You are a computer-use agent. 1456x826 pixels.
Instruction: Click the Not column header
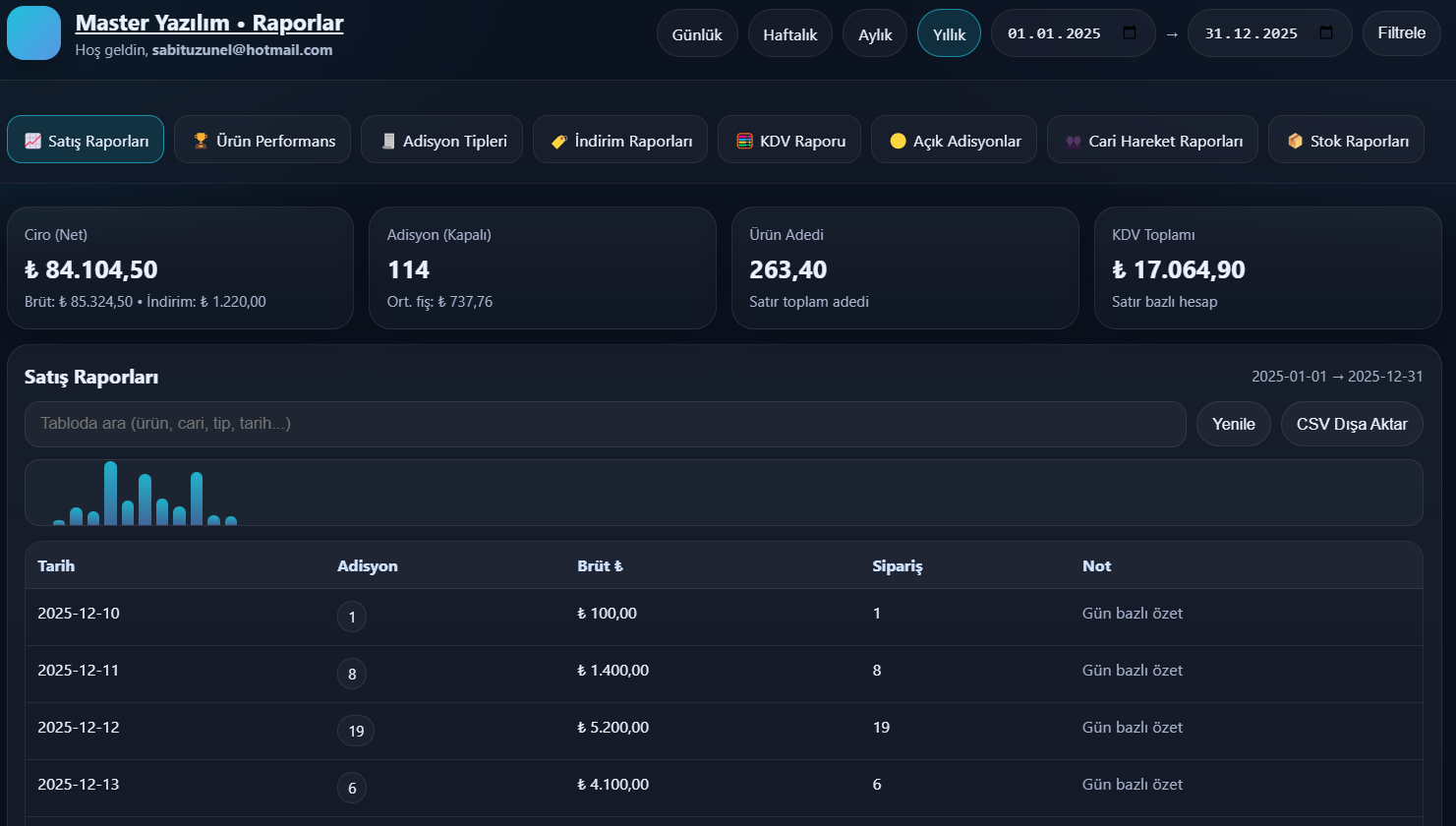click(1097, 565)
